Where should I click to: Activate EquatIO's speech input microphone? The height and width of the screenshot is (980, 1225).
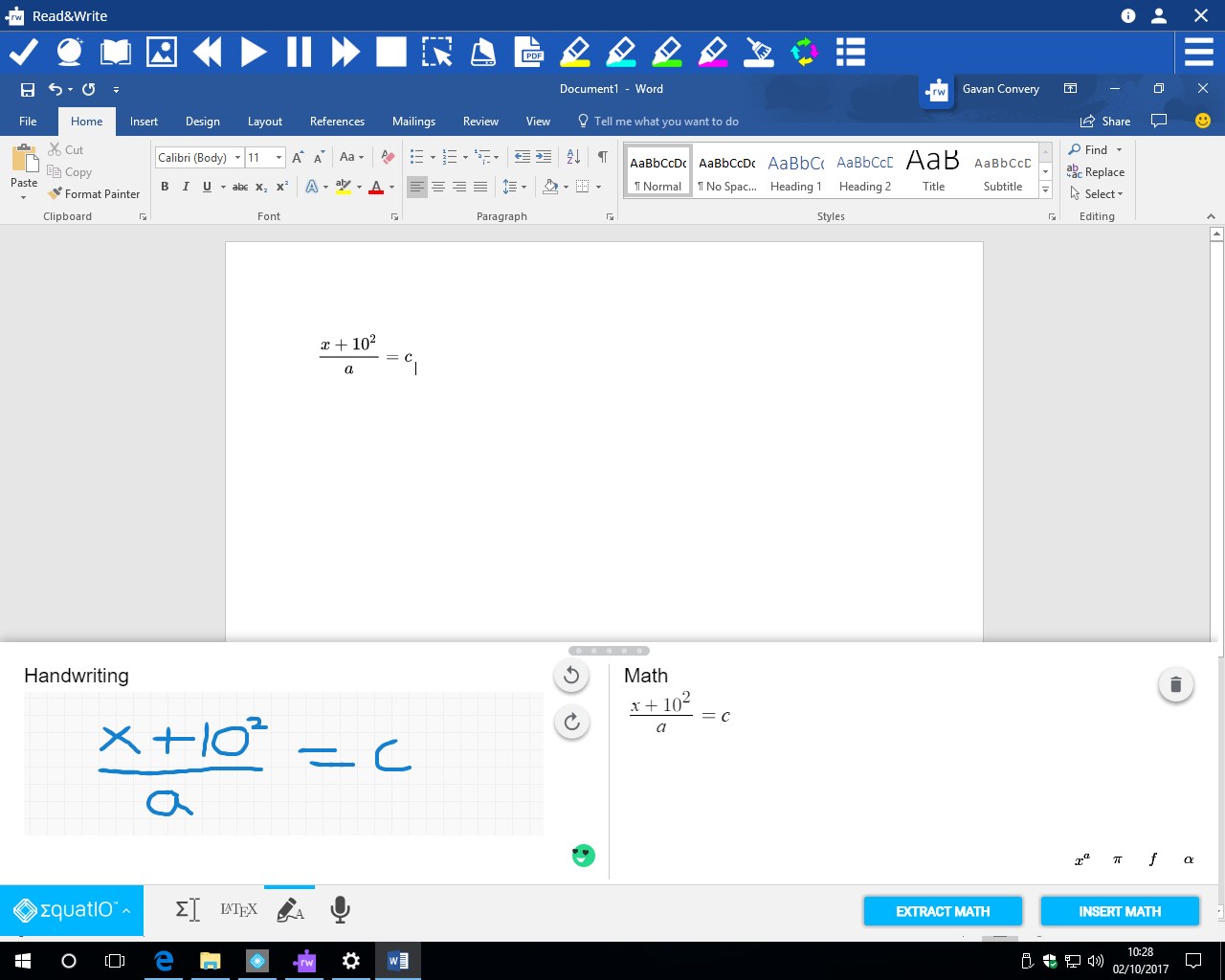[340, 909]
